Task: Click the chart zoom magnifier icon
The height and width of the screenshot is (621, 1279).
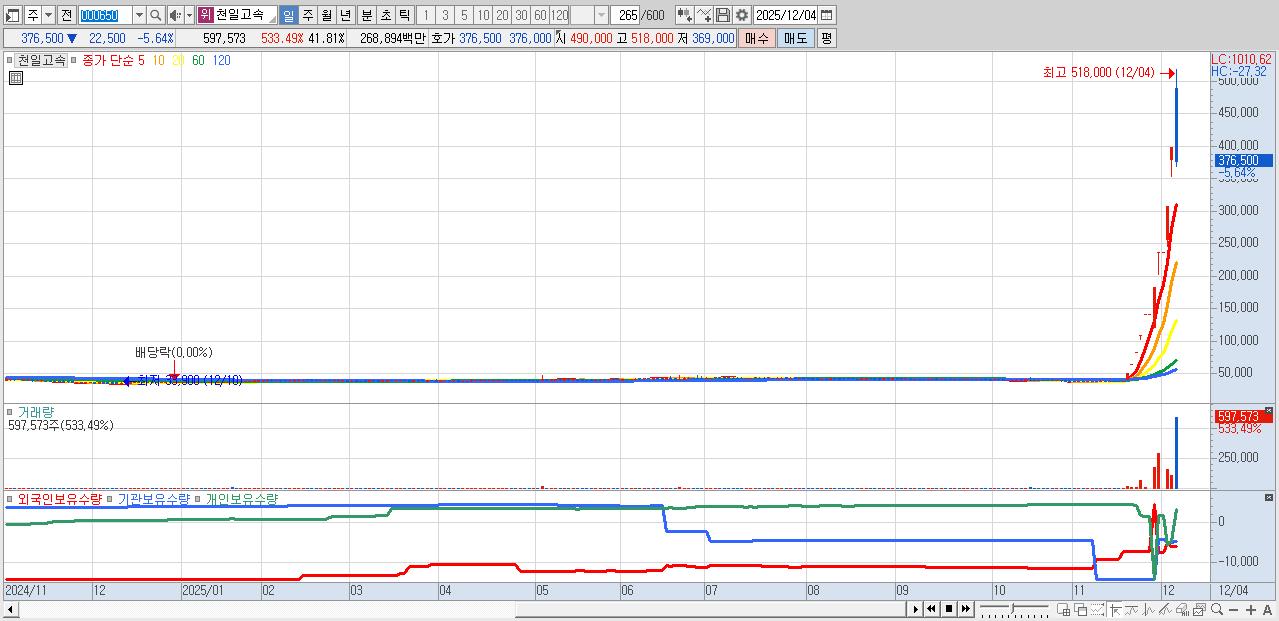Action: click(x=1217, y=609)
